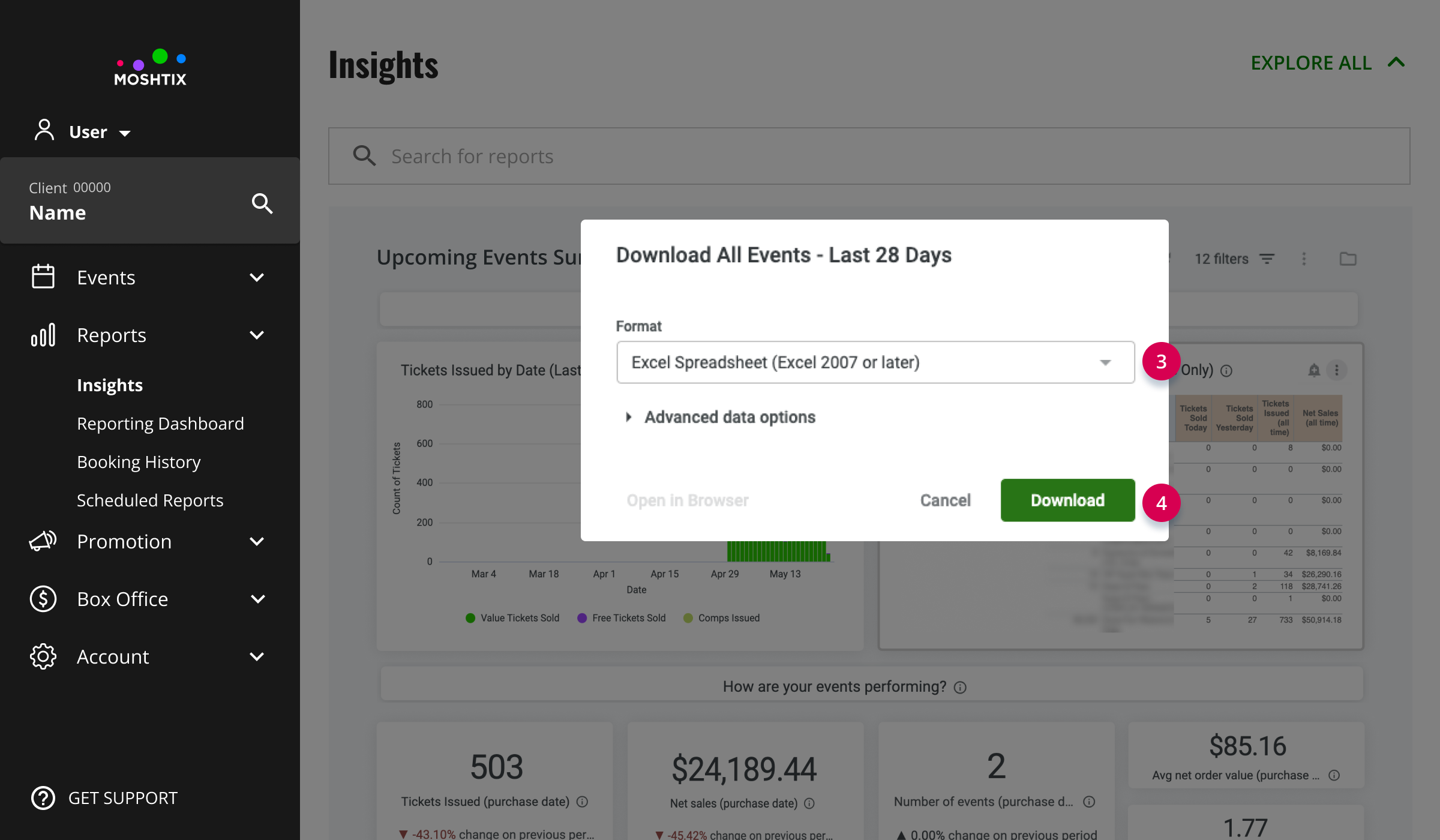
Task: Click Cancel in the download dialog
Action: tap(945, 500)
